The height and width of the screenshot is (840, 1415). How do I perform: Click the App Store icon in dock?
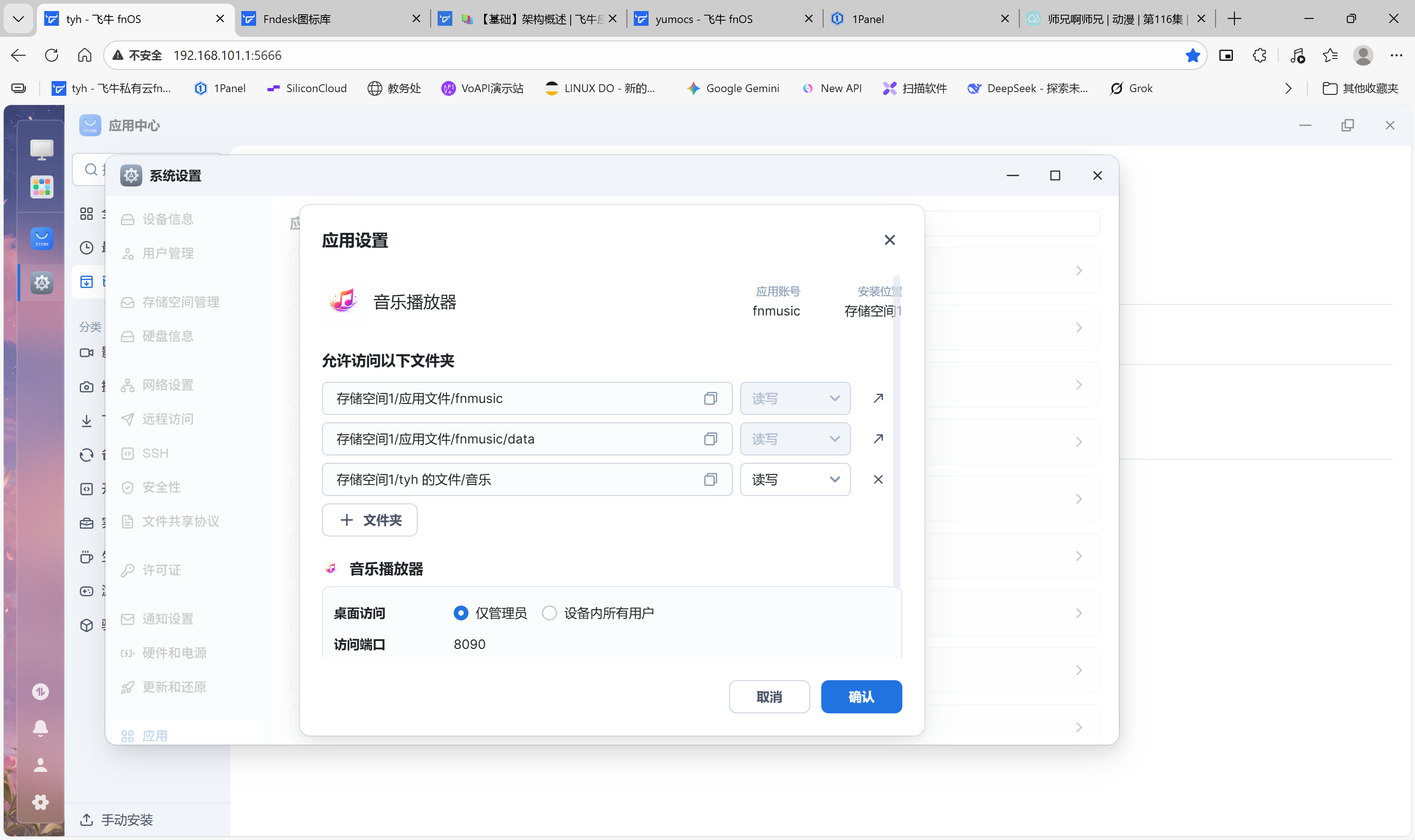(x=42, y=238)
